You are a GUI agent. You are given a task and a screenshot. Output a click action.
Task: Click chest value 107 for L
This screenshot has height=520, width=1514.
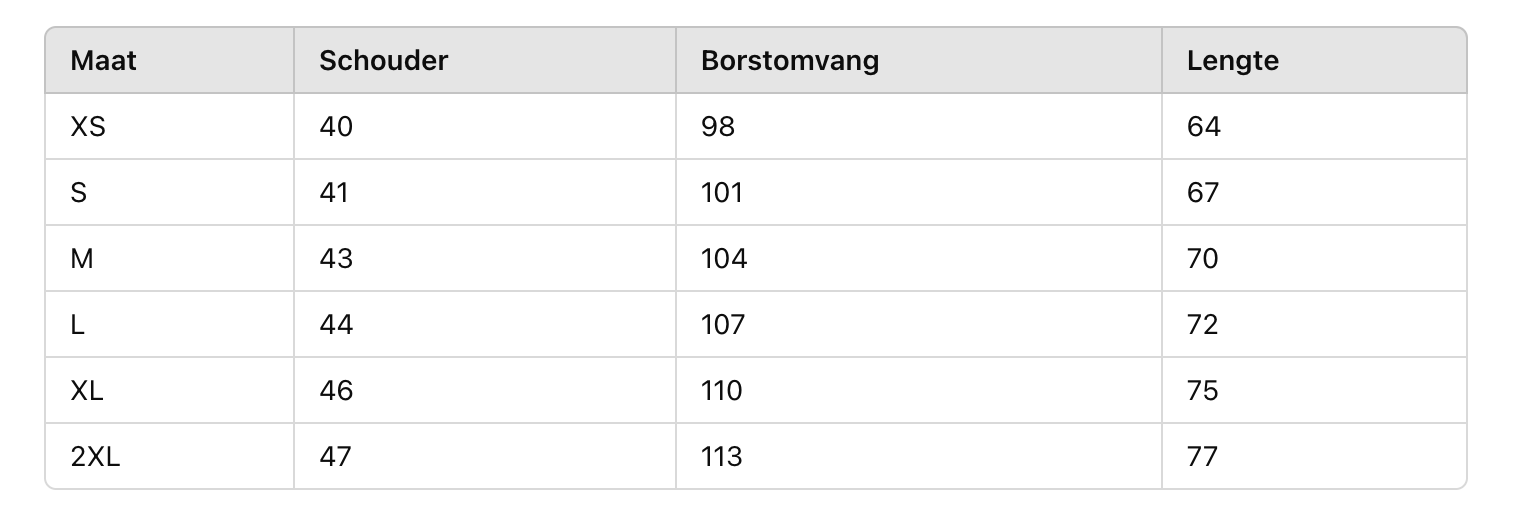(723, 325)
